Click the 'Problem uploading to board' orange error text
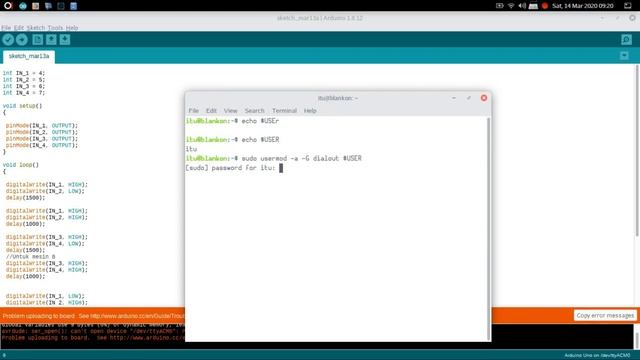Viewport: 640px width, 360px height. pos(39,316)
